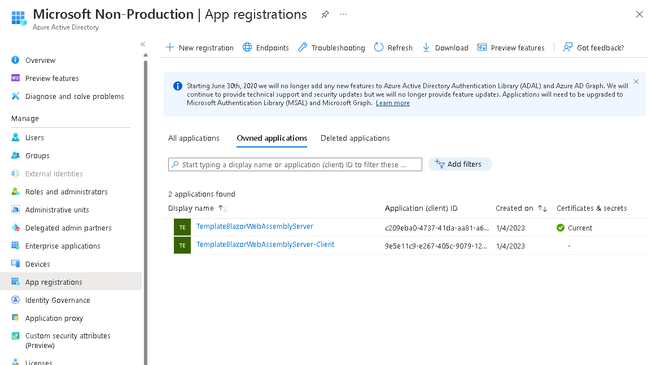This screenshot has height=365, width=652.
Task: Click the TE avatar of TemplateBlazorWebAssemblyServer
Action: pos(182,227)
